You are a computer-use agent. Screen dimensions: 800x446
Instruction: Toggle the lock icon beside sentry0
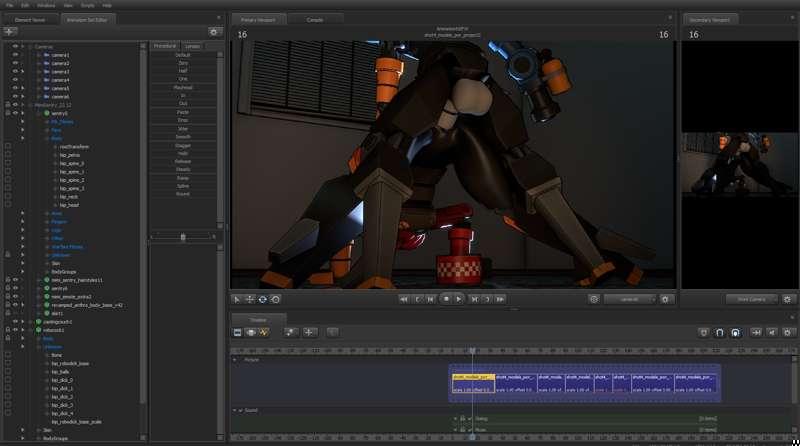point(8,113)
